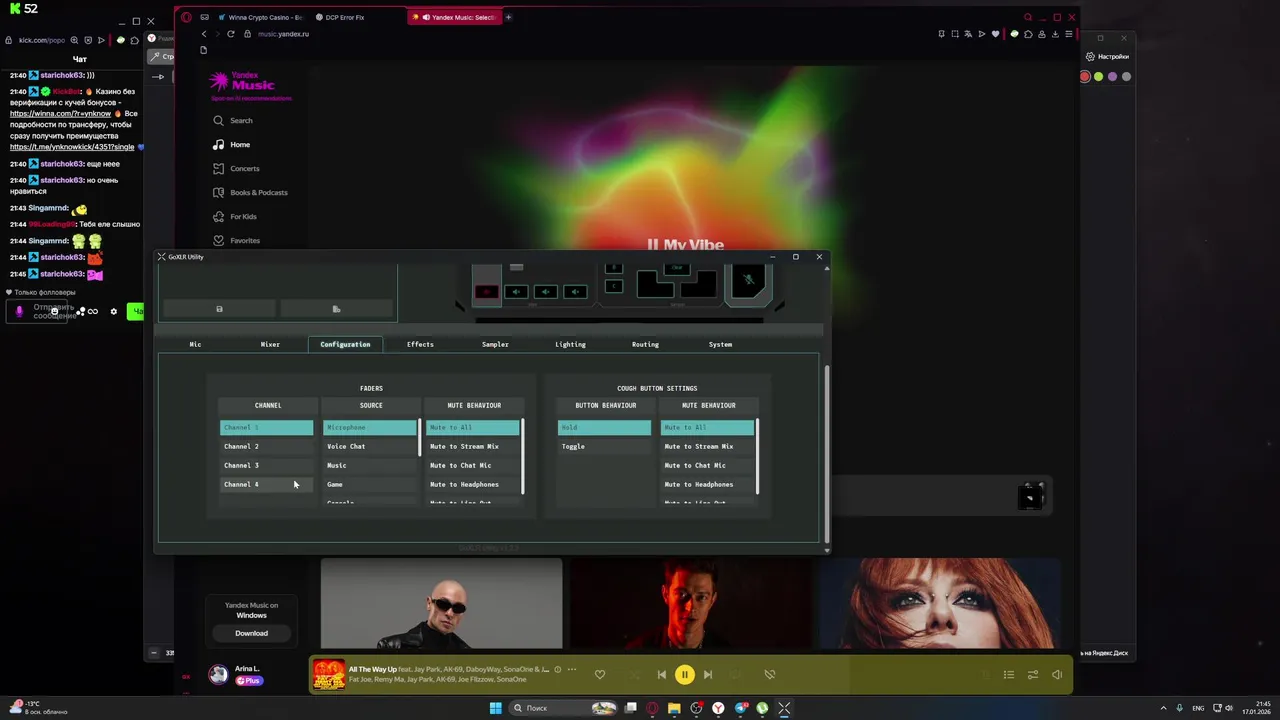This screenshot has width=1280, height=720.
Task: Choose fader Mute to Chat Mic
Action: click(472, 466)
